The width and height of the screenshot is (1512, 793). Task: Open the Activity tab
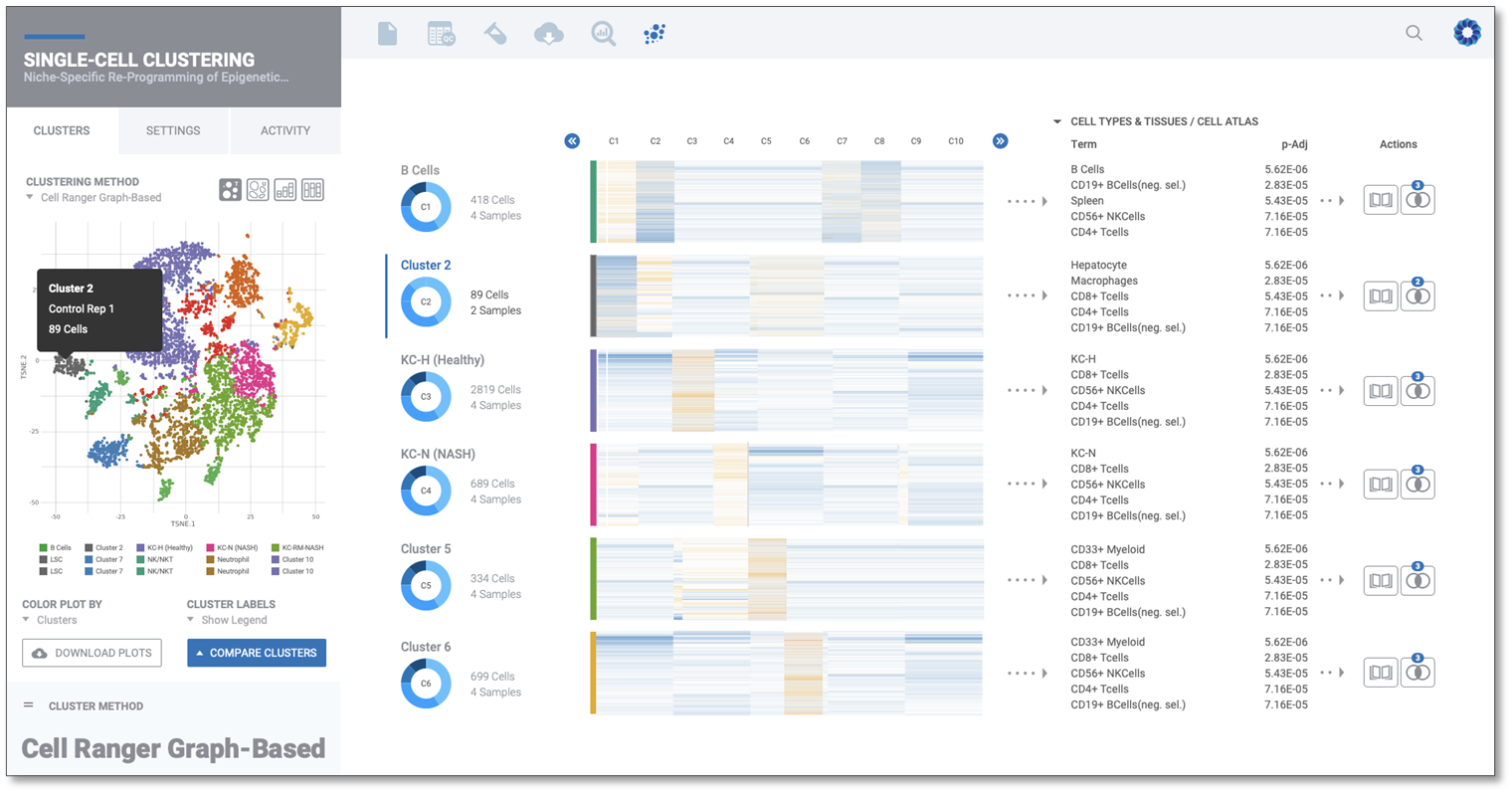[285, 130]
